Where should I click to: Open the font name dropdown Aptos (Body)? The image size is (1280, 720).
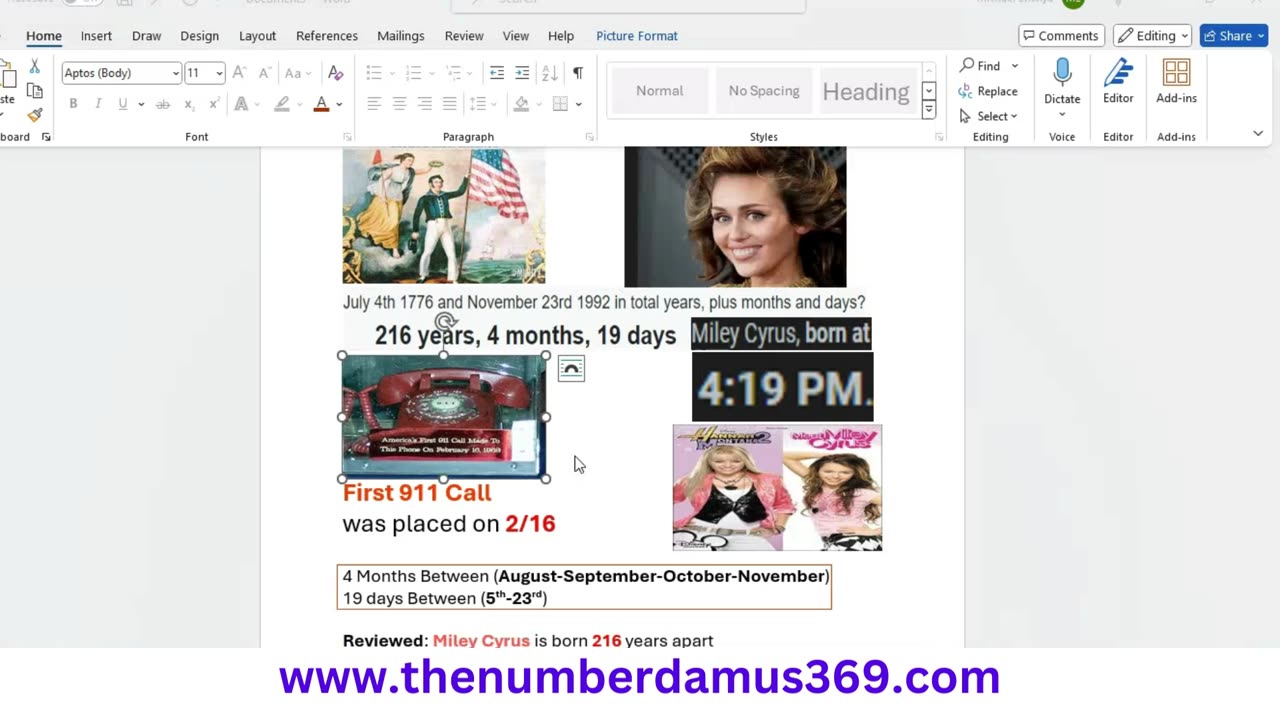coord(176,73)
